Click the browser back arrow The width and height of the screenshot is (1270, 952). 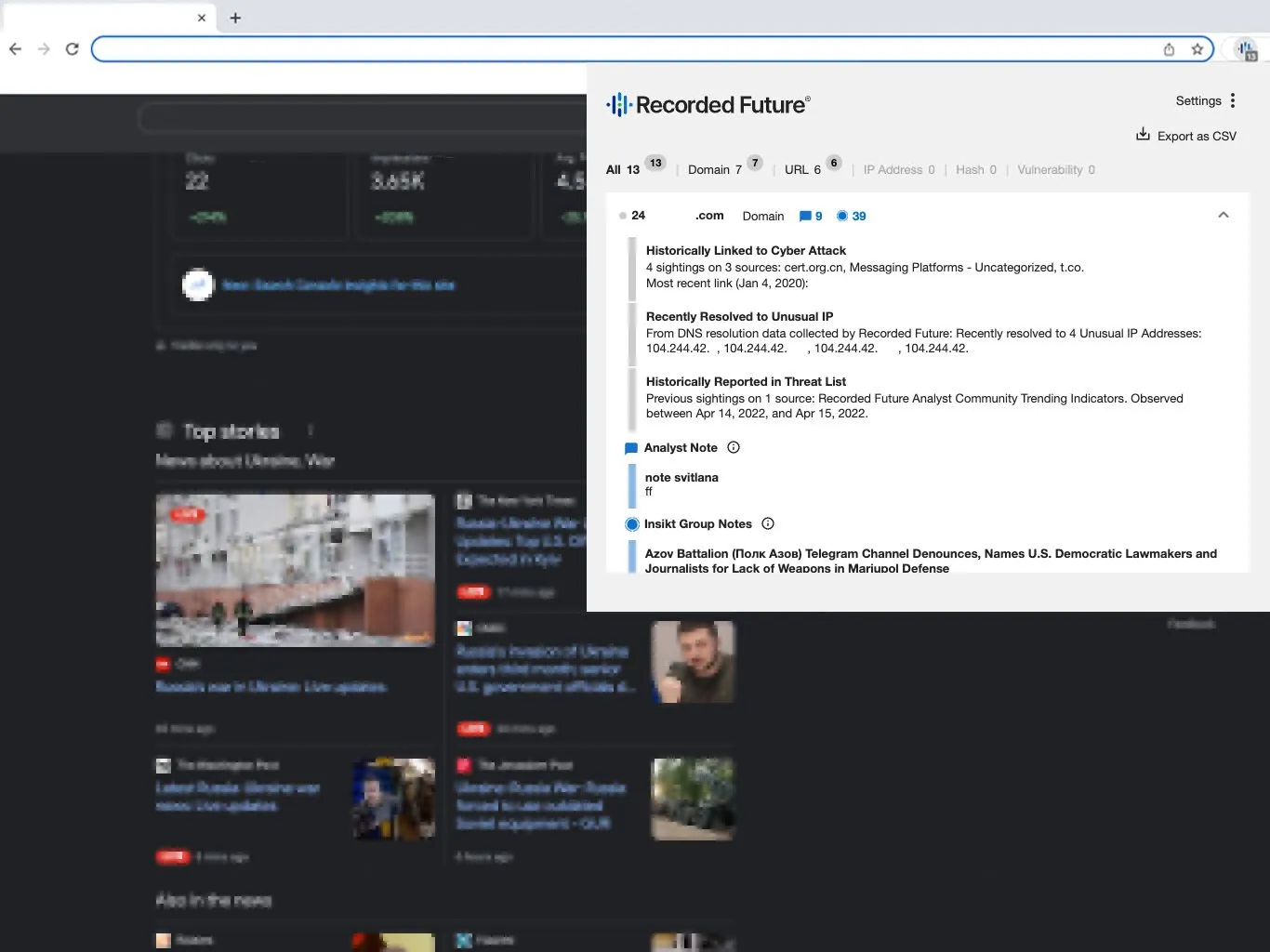pos(15,49)
